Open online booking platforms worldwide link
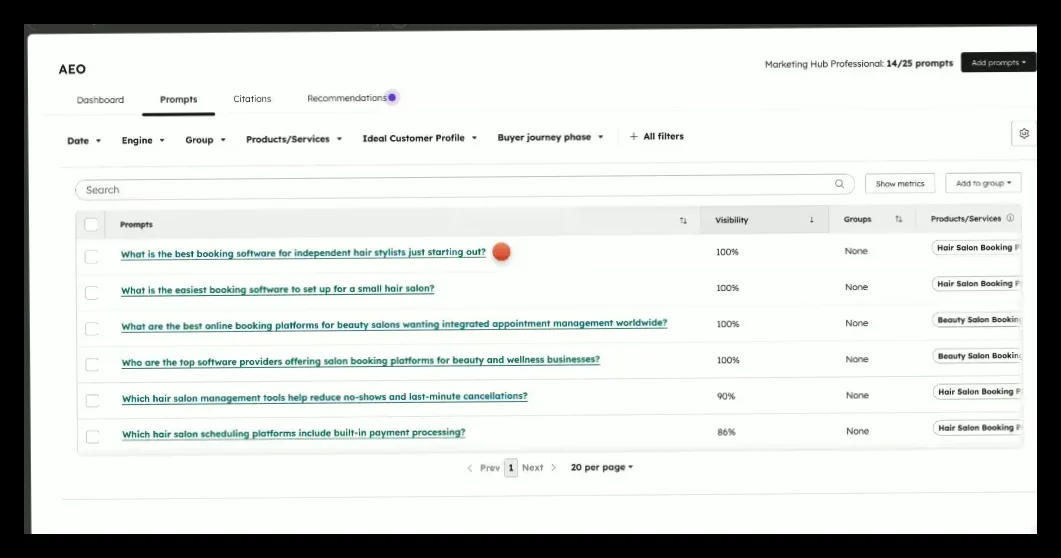 (394, 325)
